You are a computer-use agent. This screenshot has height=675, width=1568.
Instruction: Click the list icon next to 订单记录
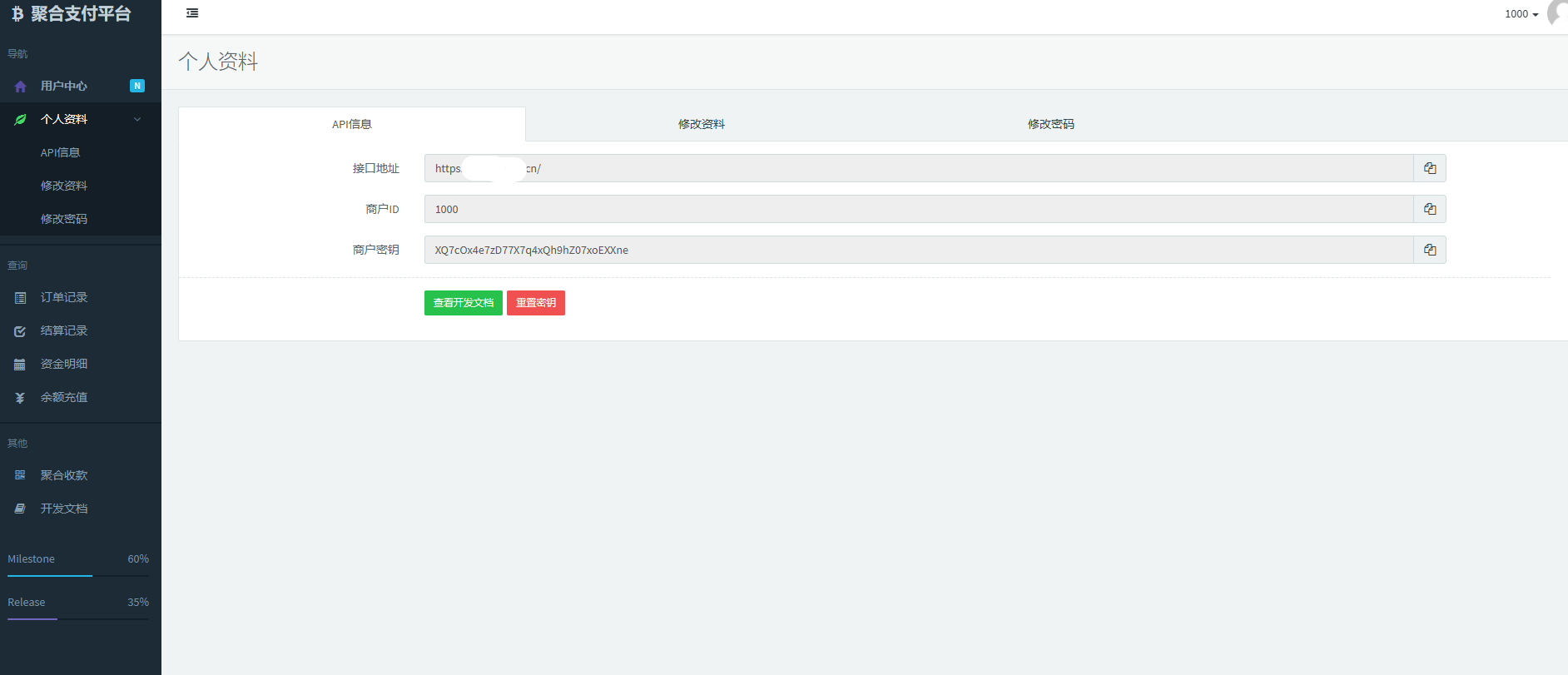pos(20,298)
